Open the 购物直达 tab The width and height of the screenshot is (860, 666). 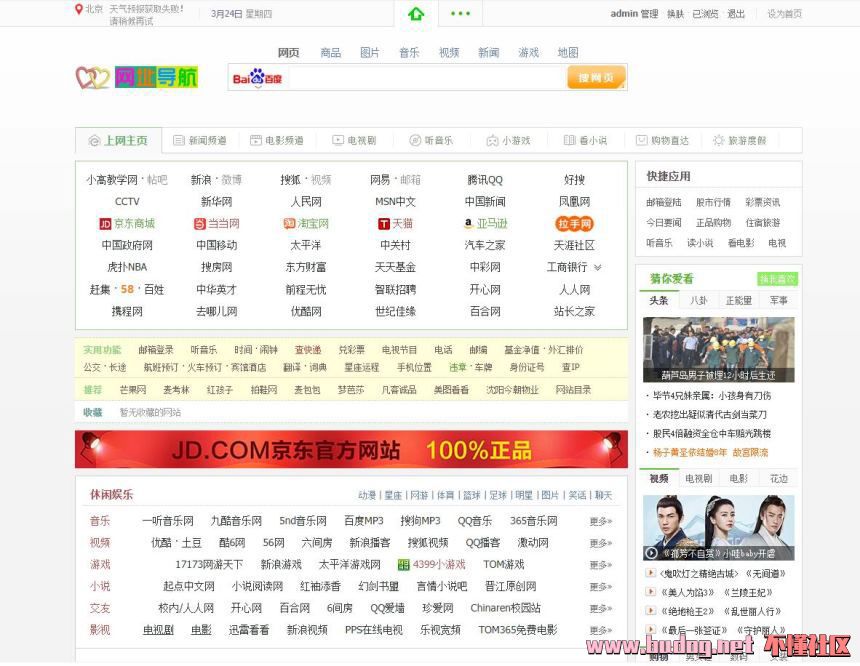point(662,140)
